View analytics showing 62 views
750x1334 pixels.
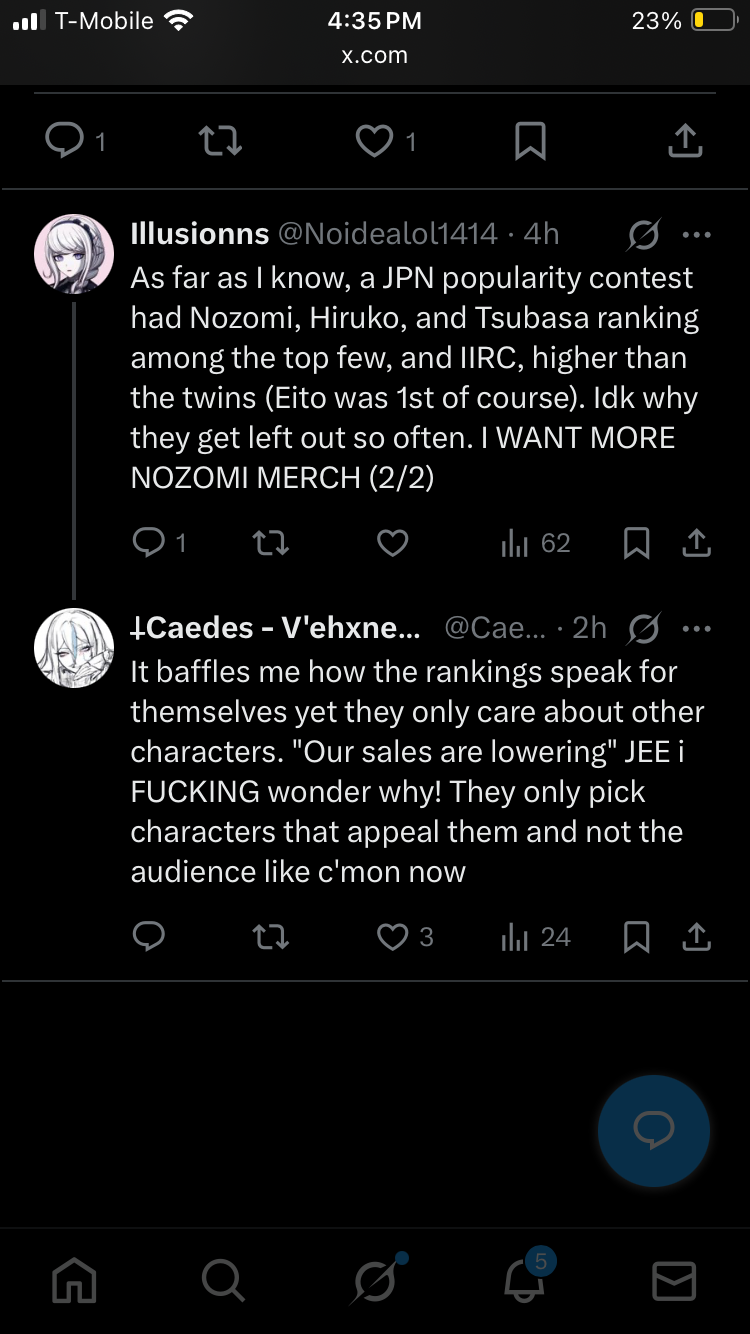click(x=535, y=543)
